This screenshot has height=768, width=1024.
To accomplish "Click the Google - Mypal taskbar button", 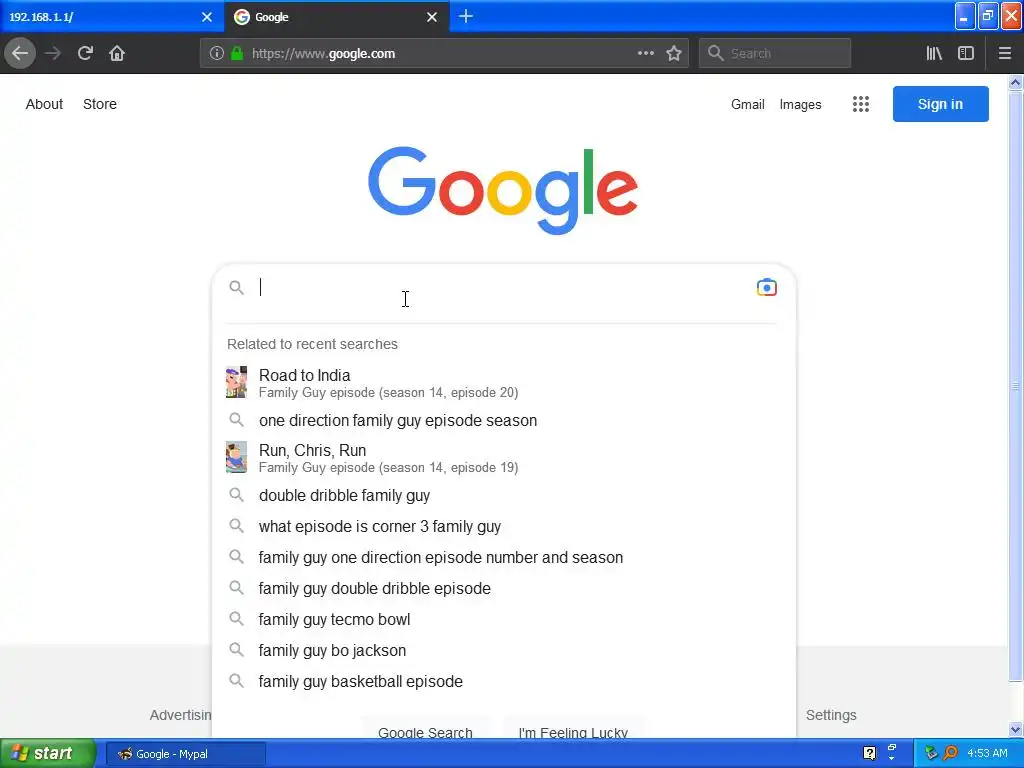I will (x=185, y=754).
